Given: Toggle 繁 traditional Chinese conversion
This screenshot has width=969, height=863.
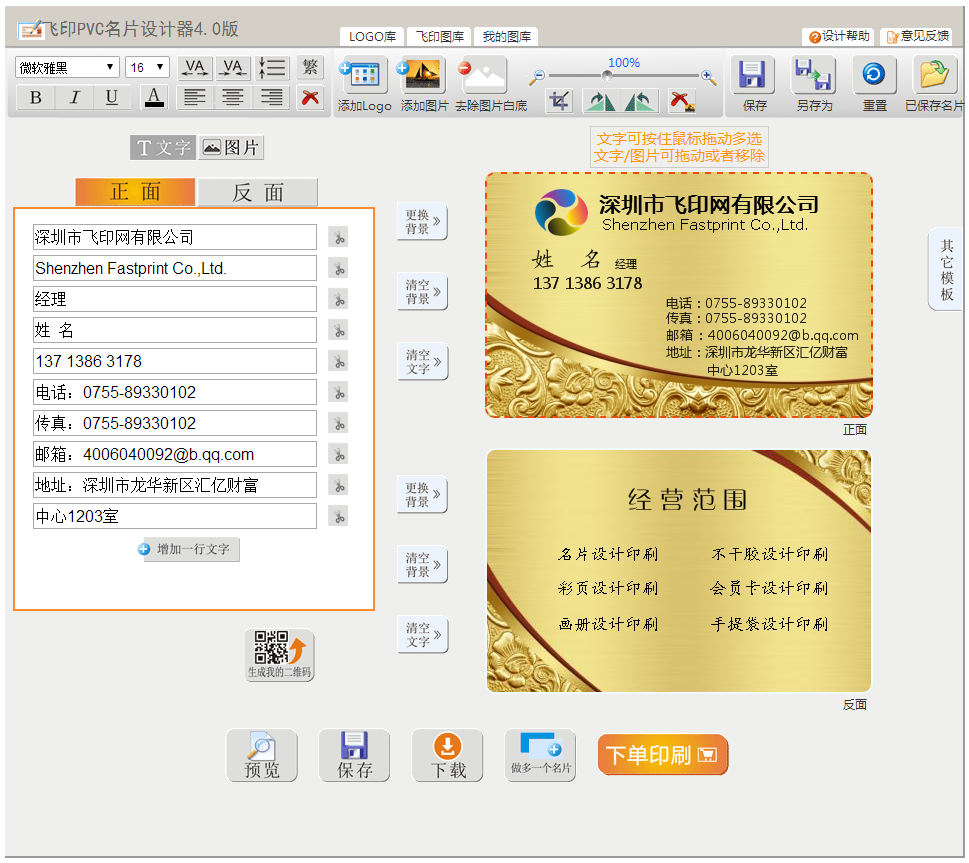Looking at the screenshot, I should (309, 66).
